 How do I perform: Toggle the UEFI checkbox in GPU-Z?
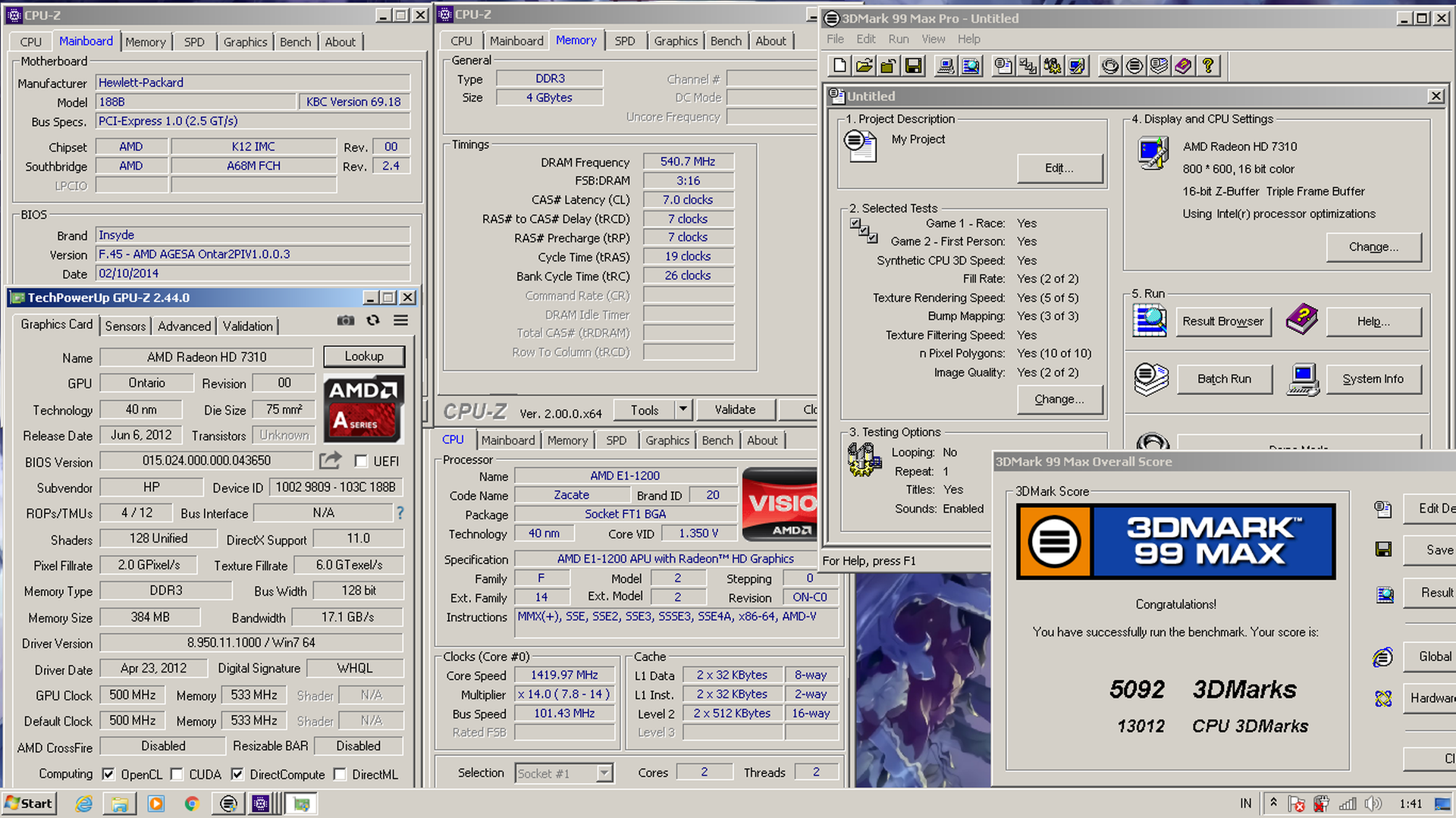point(361,461)
